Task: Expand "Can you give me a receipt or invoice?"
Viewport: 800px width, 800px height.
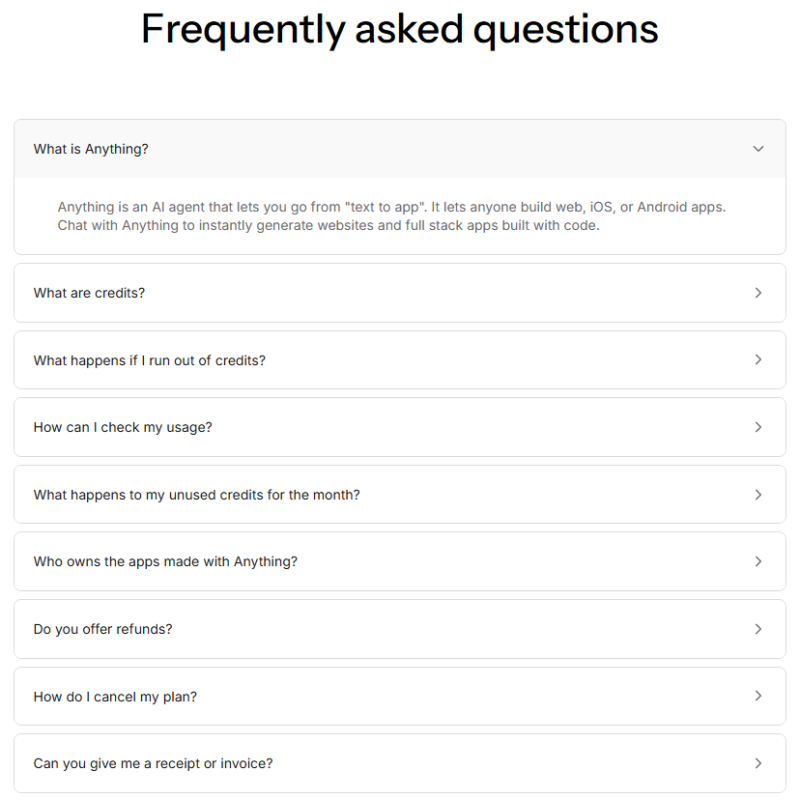Action: tap(153, 764)
